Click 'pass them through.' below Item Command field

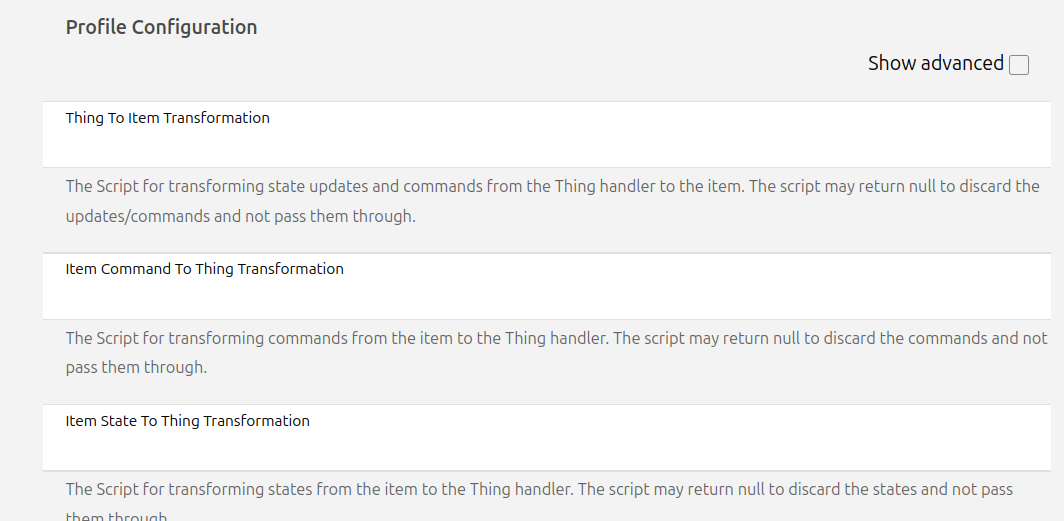coord(136,367)
